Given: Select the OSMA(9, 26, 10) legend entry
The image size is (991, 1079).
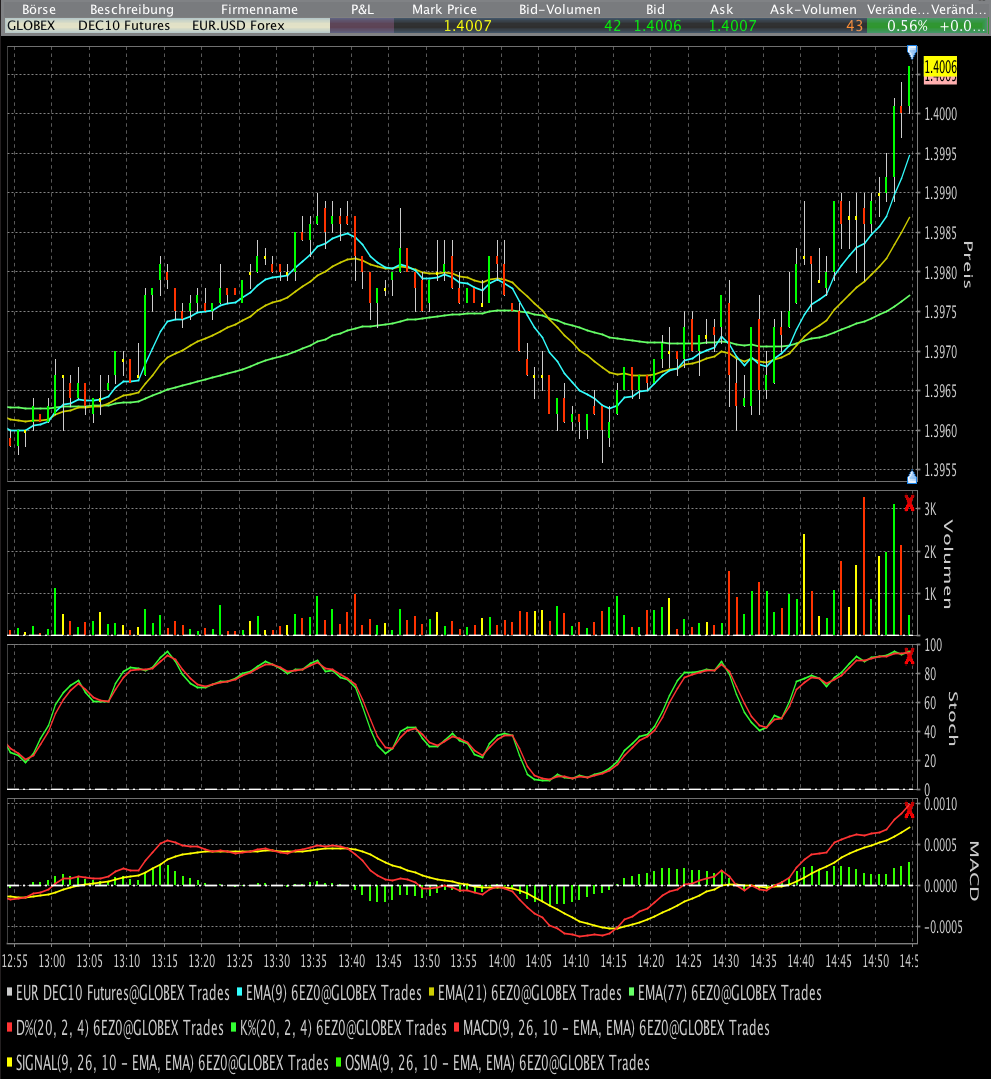Looking at the screenshot, I should (x=493, y=1062).
